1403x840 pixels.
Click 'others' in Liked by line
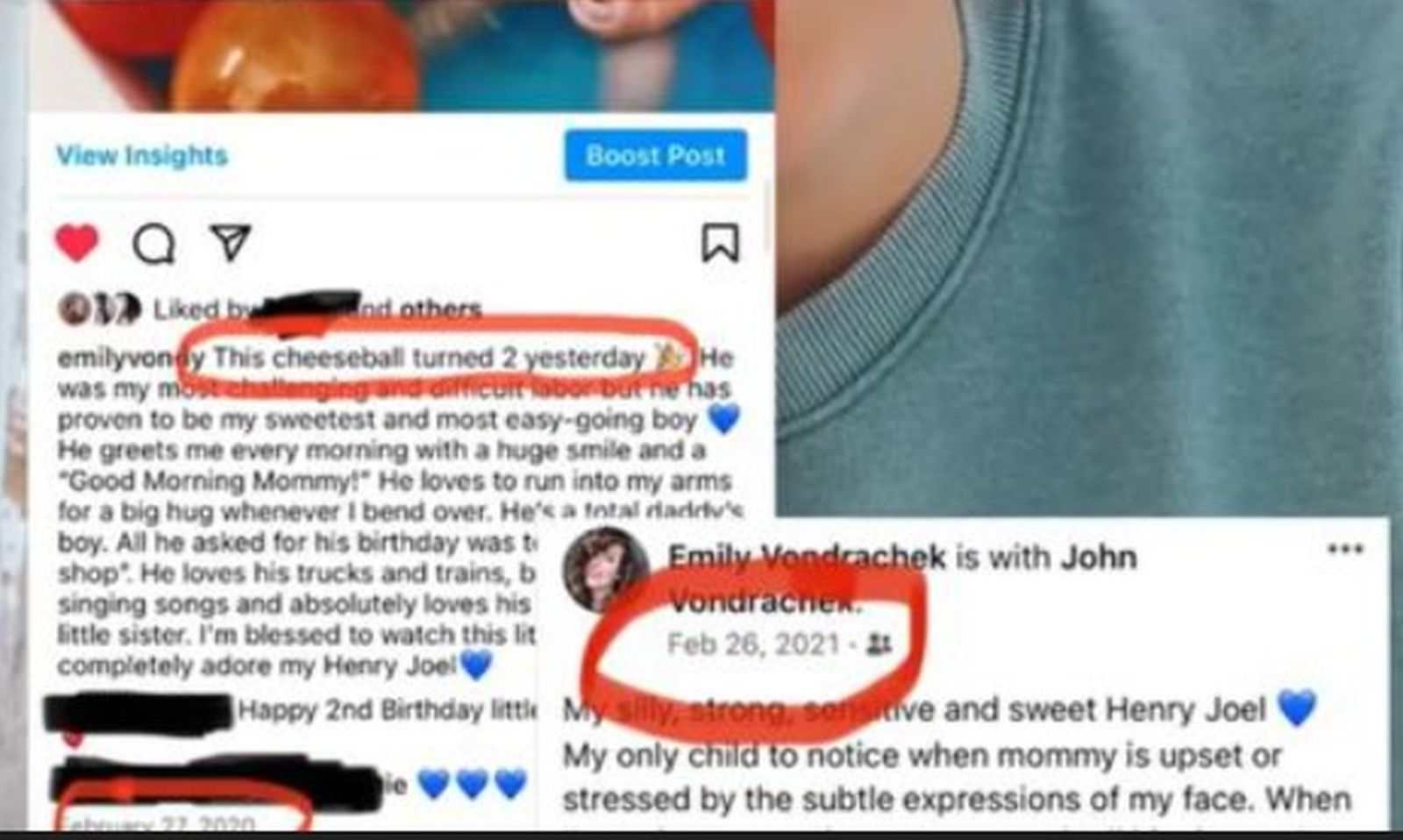[x=440, y=309]
